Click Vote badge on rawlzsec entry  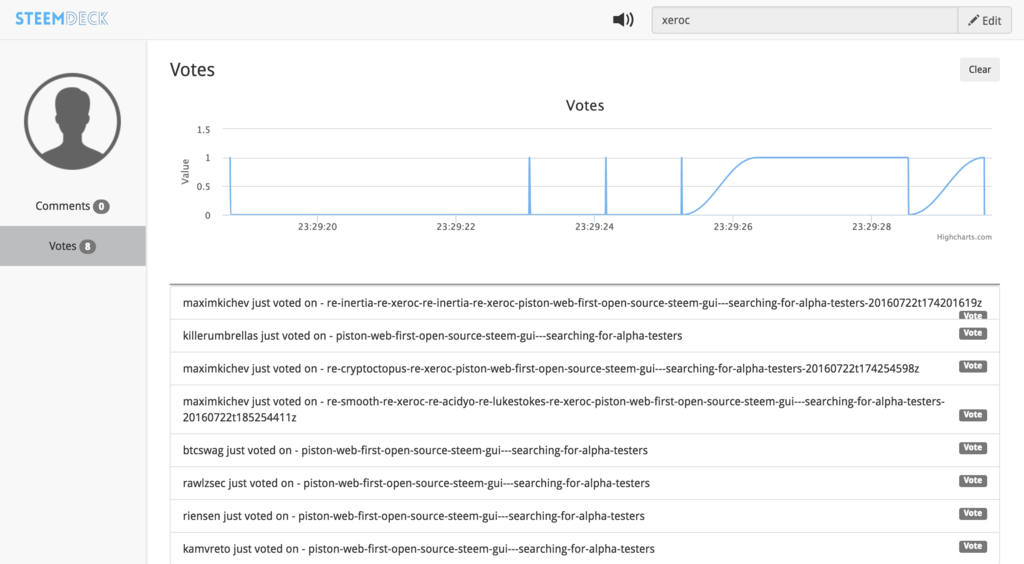[972, 481]
